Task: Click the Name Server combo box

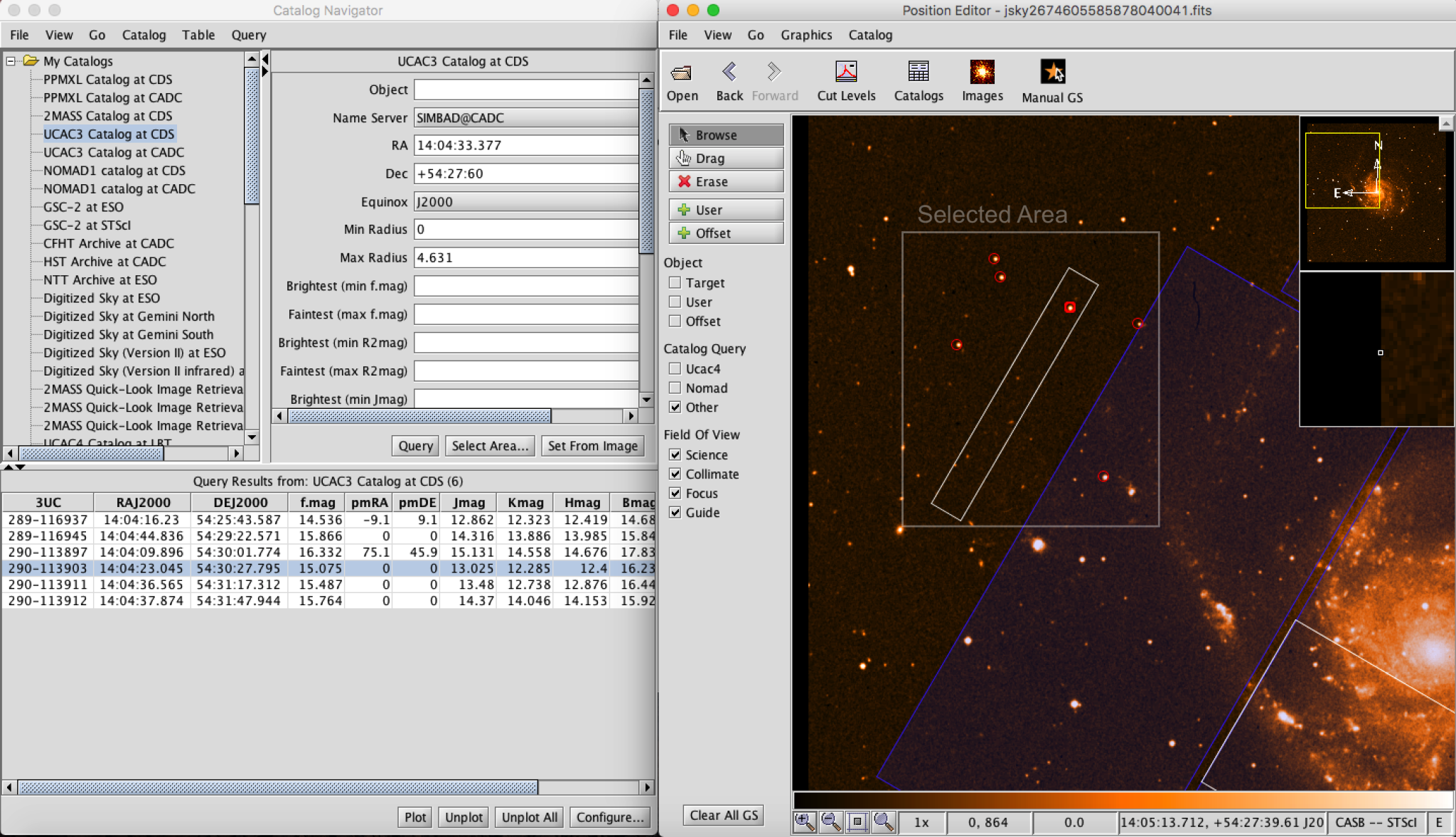Action: (526, 118)
